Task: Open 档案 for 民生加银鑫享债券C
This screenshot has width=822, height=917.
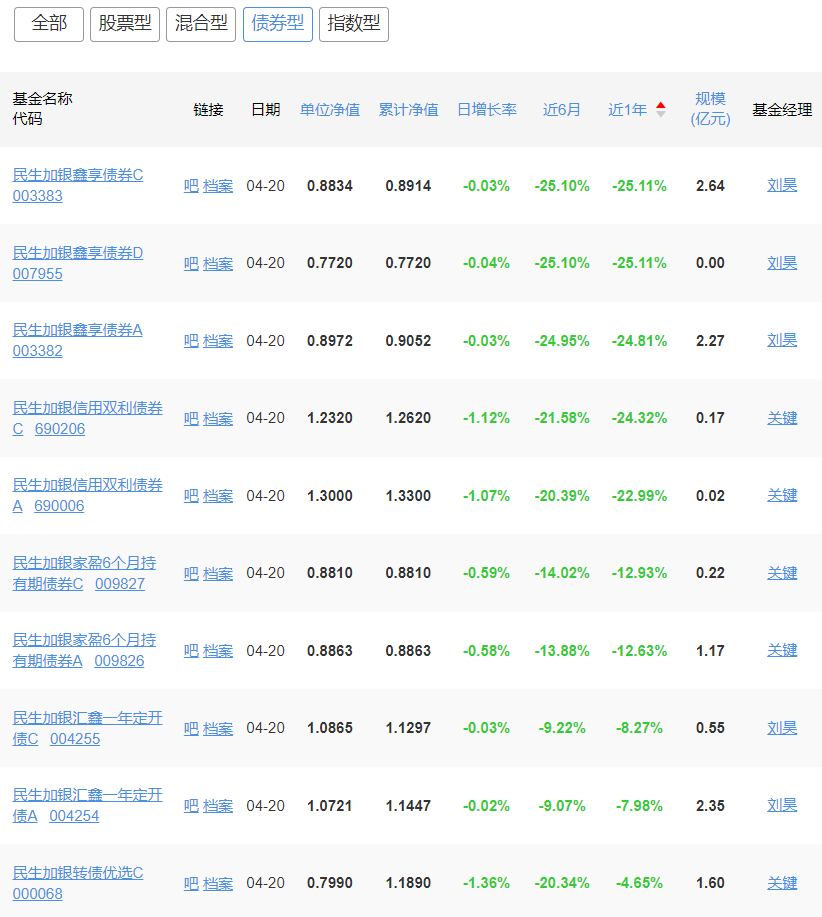Action: point(217,186)
